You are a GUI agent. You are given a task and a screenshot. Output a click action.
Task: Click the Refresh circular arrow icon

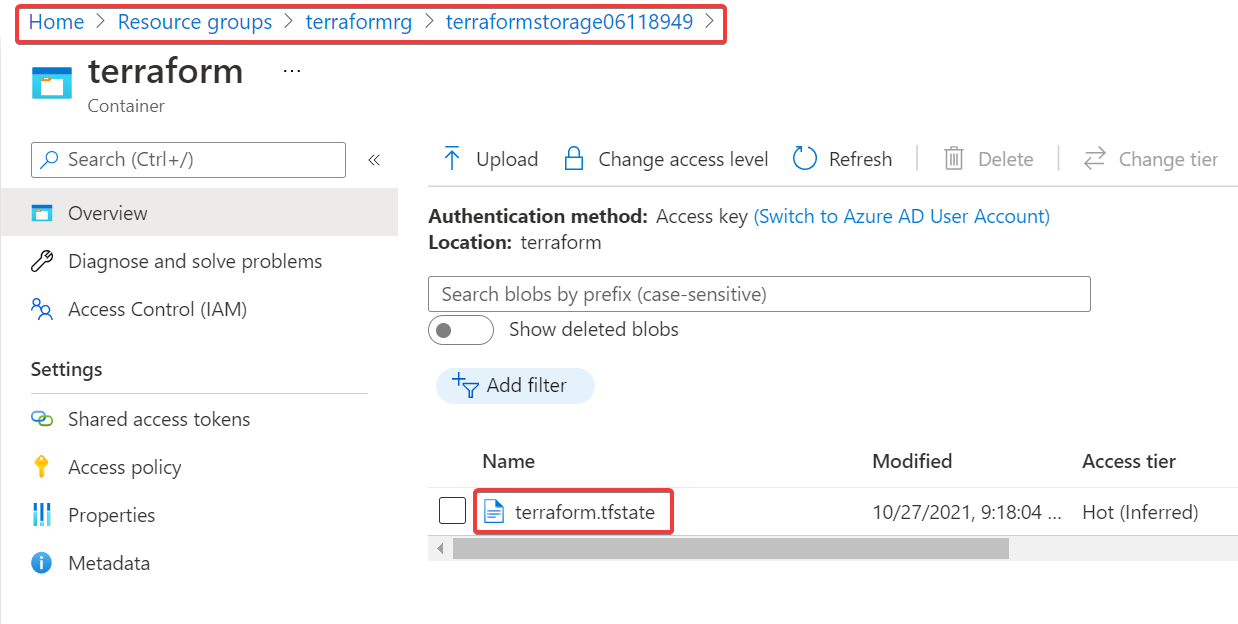[805, 159]
